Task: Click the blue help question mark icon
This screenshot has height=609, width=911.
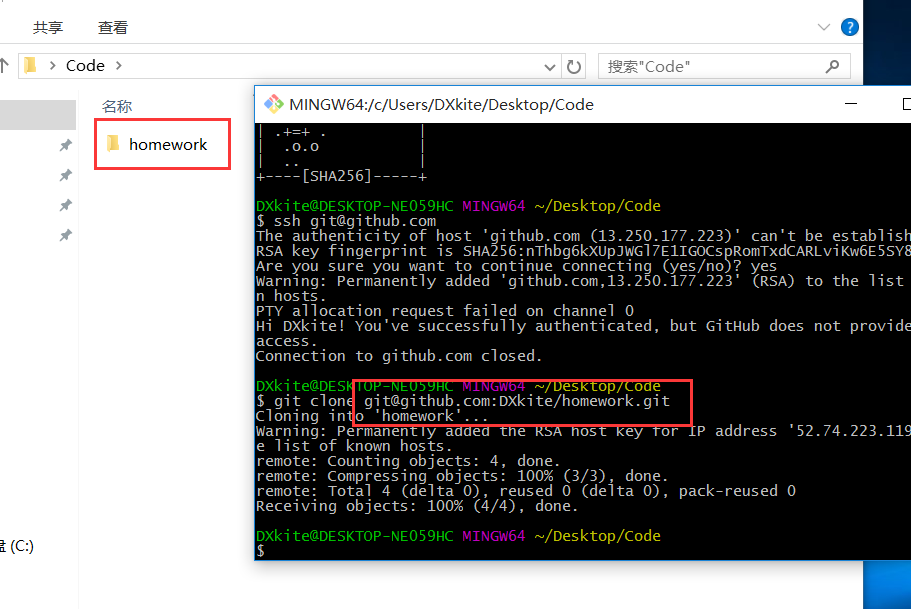Action: [849, 27]
